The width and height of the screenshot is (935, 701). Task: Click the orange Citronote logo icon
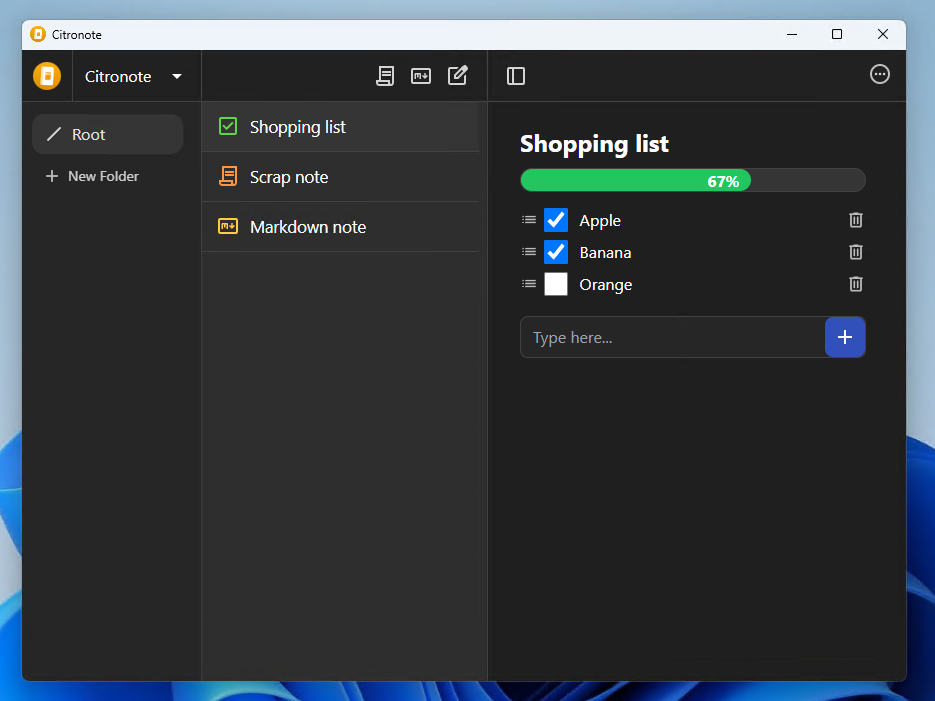(x=47, y=76)
